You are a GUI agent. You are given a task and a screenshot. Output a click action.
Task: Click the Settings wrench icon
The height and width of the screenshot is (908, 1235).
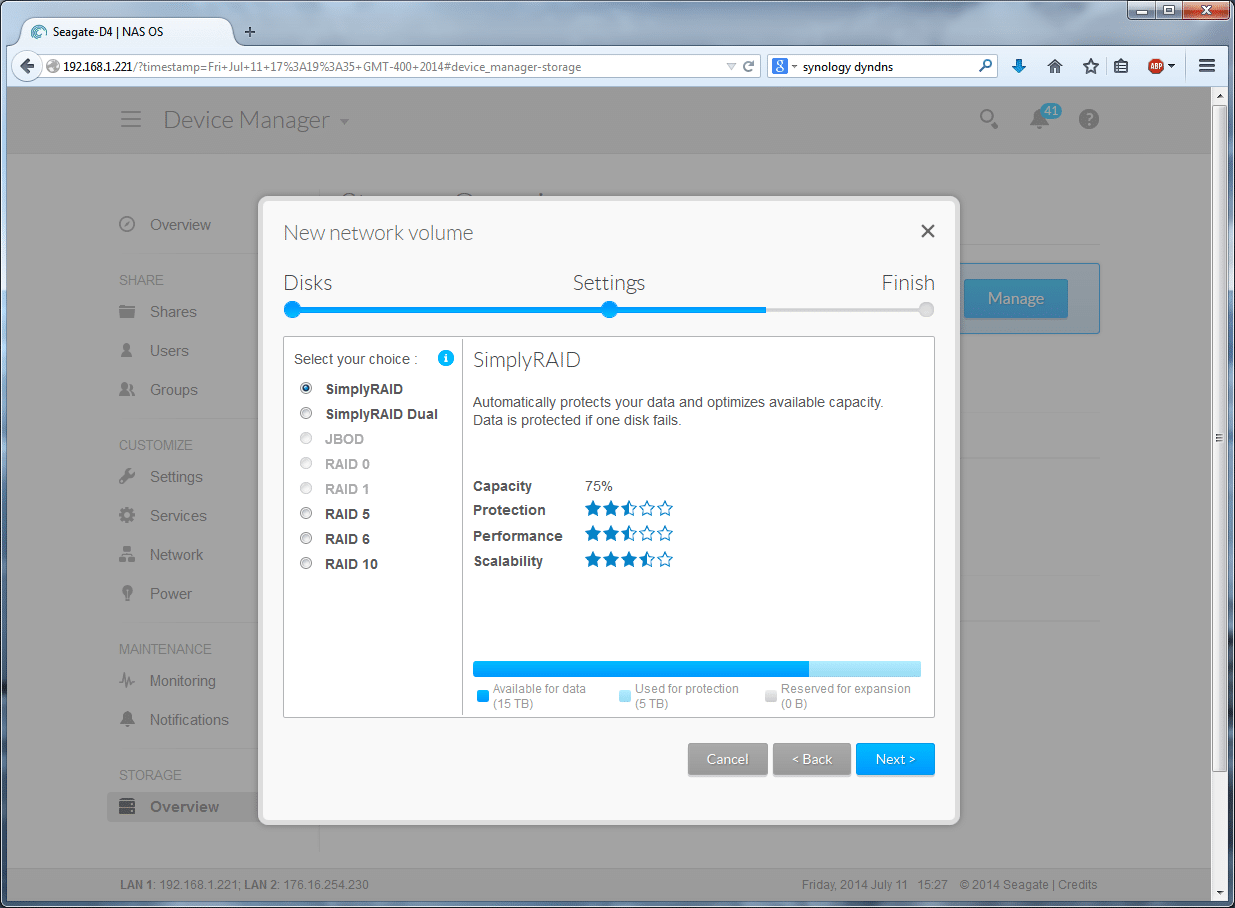[127, 477]
